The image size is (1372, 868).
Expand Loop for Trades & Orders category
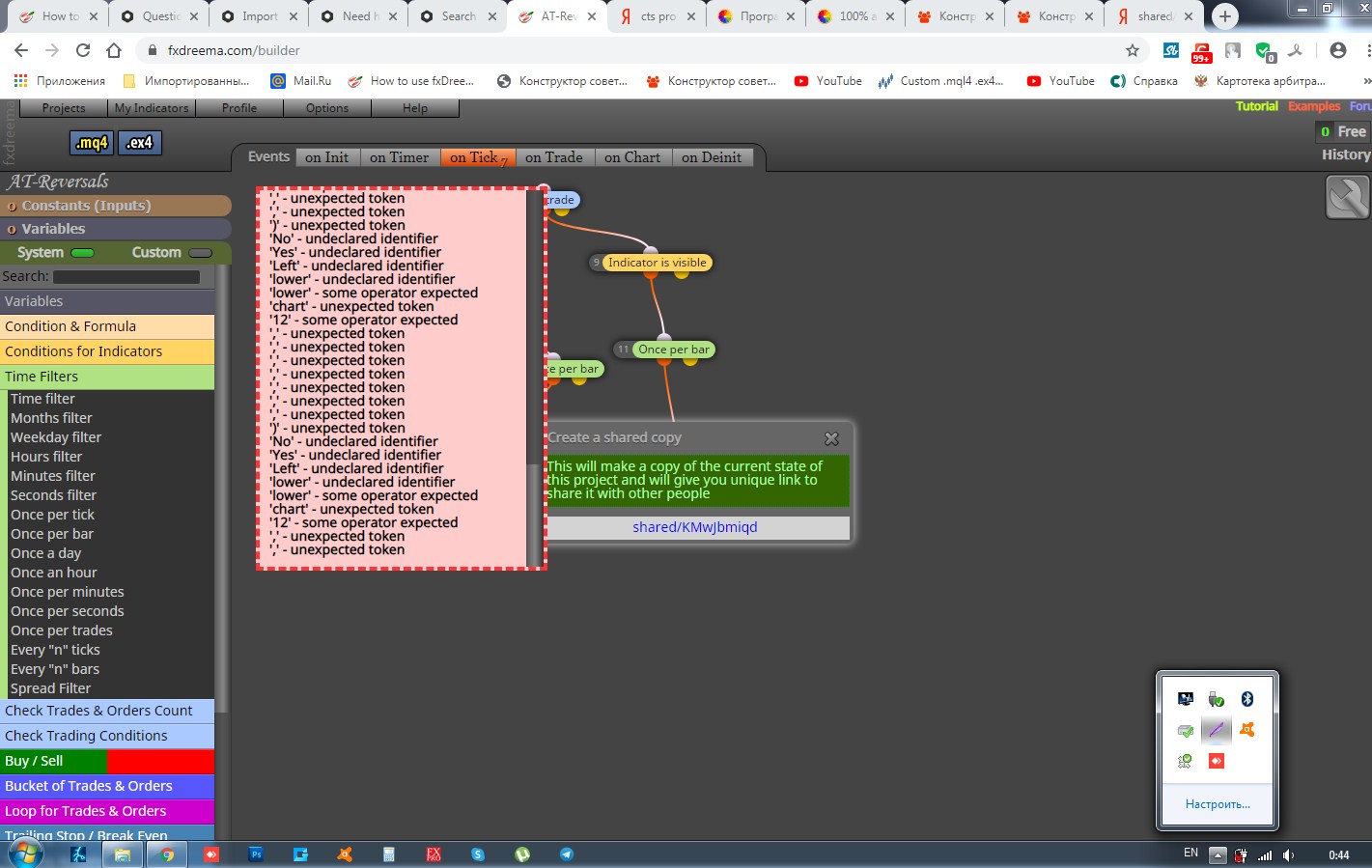click(107, 811)
